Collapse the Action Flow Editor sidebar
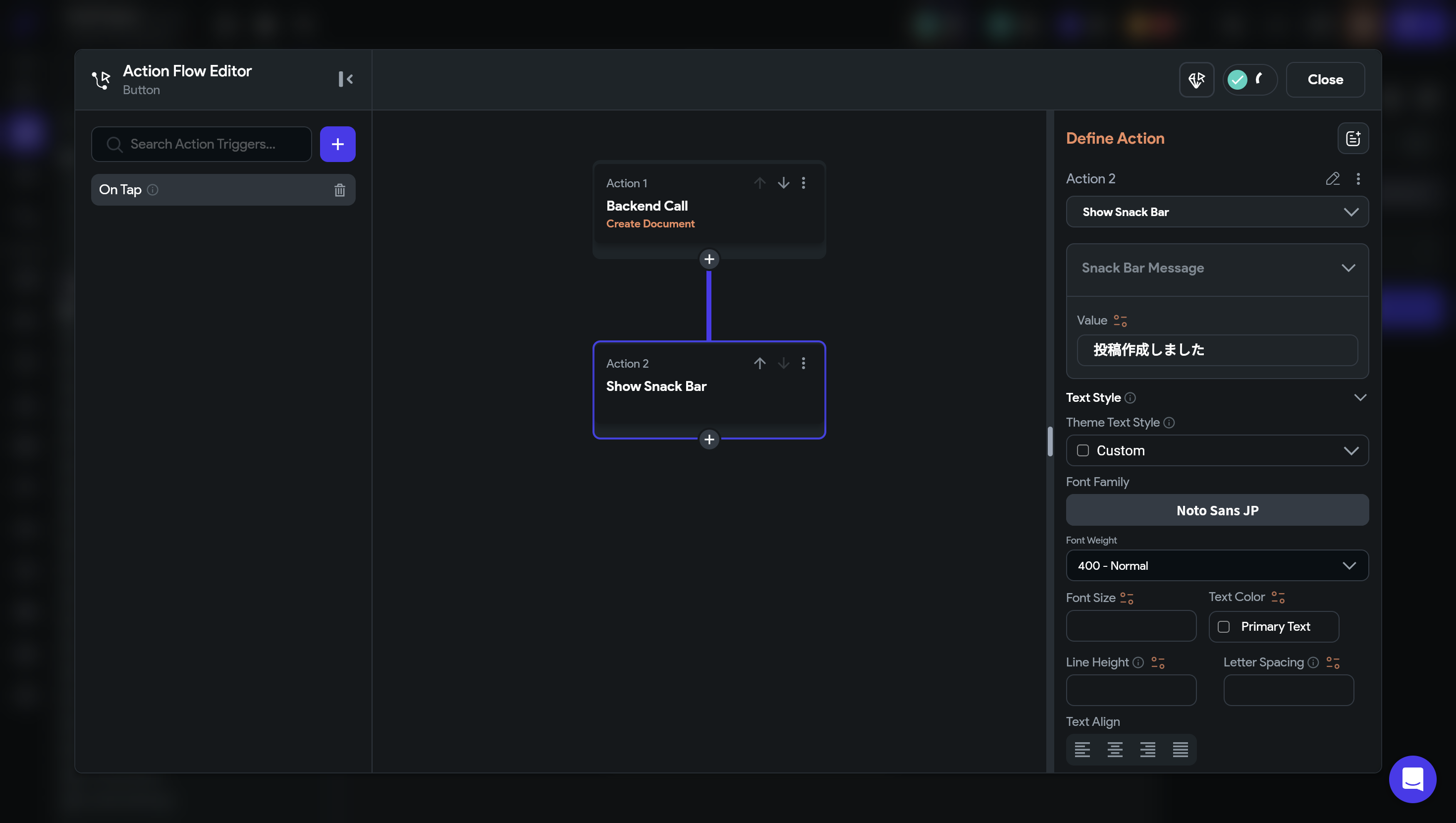Screen dimensions: 1456x823 (345, 79)
